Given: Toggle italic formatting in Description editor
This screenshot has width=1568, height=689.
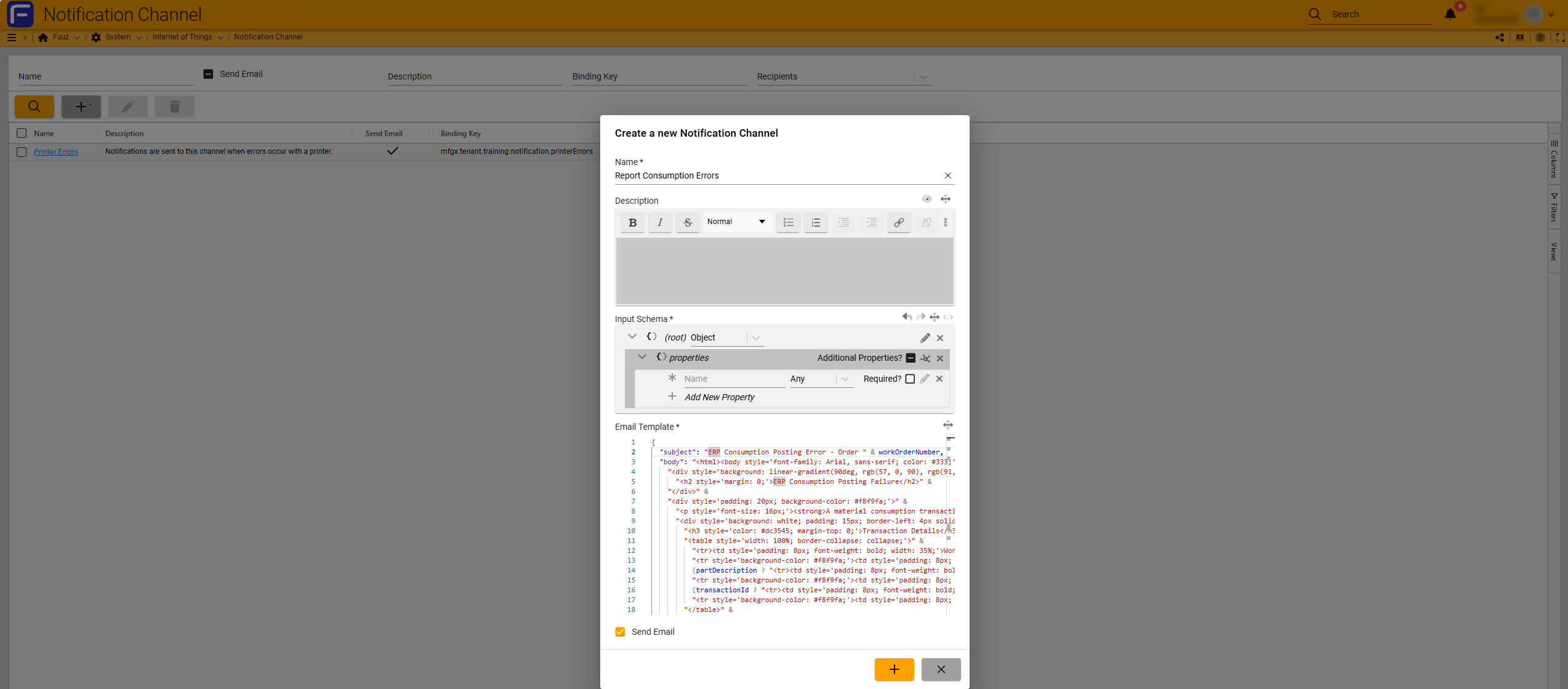Looking at the screenshot, I should pos(660,222).
